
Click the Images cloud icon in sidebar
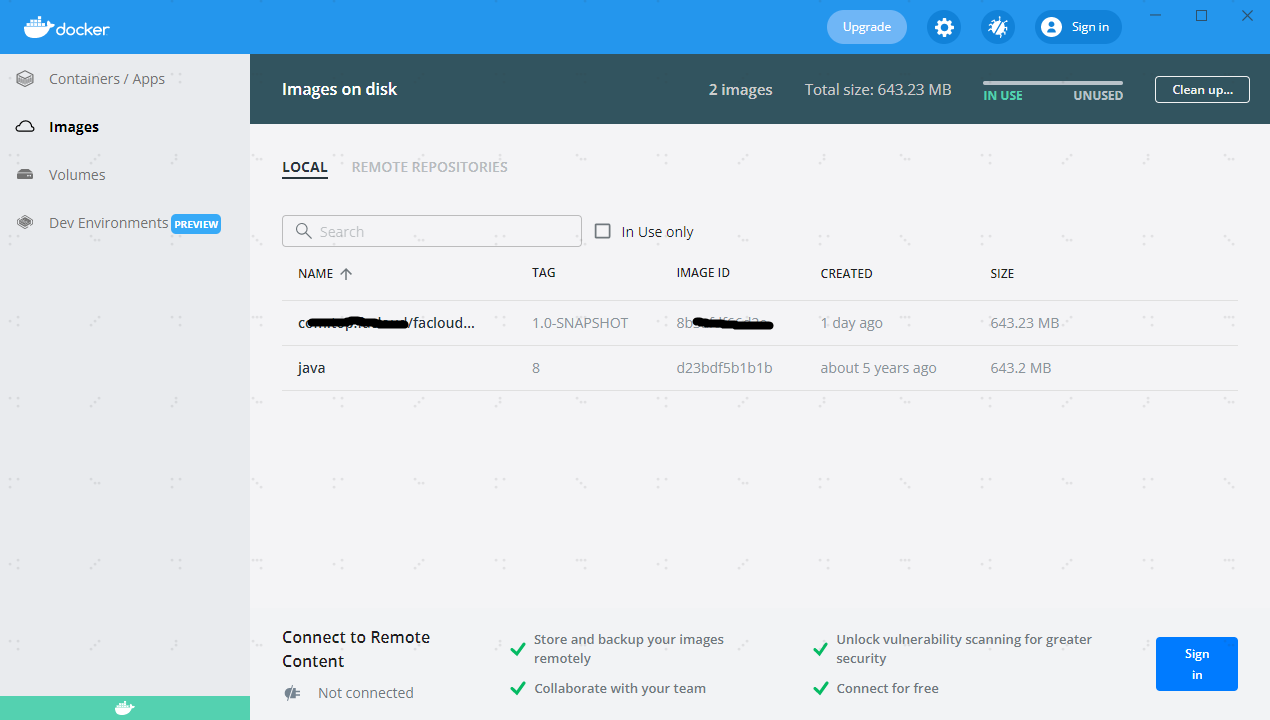(x=26, y=127)
